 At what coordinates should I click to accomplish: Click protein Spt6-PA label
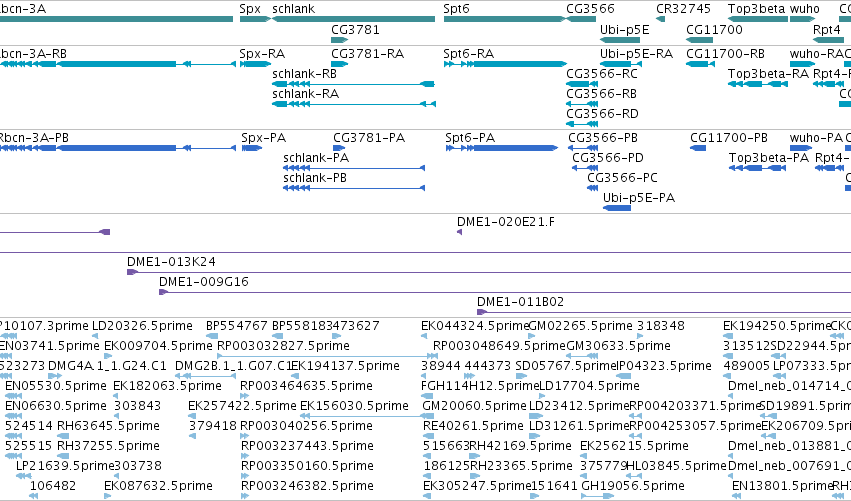tap(470, 138)
